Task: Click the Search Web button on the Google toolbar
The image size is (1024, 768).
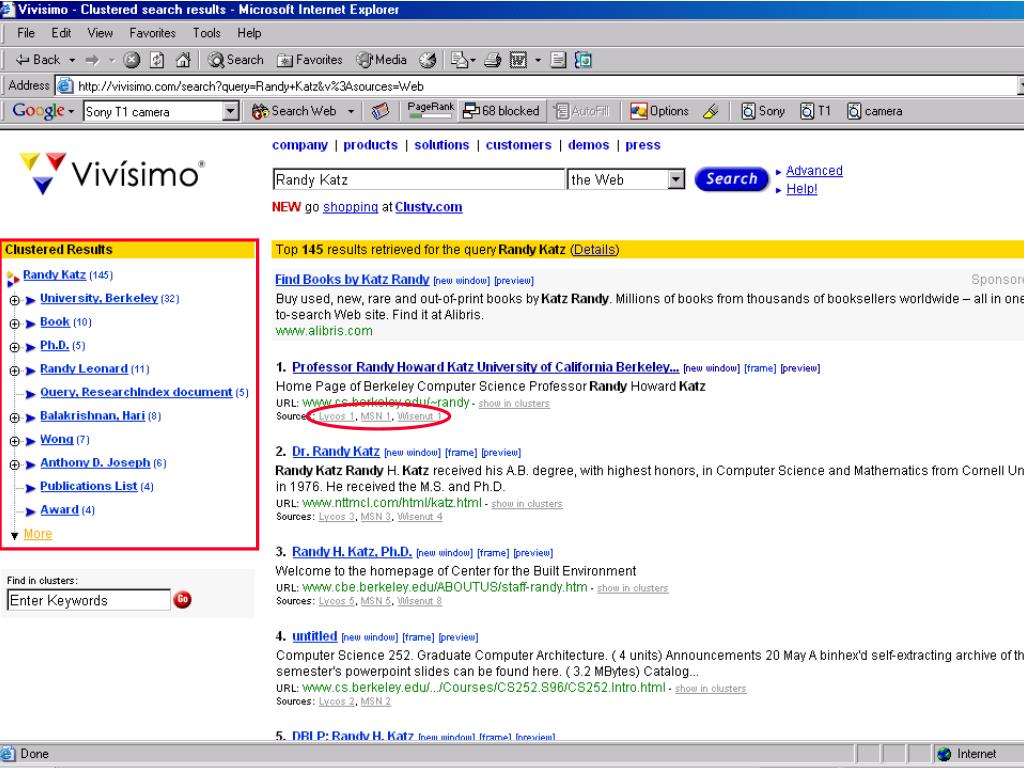Action: 295,111
